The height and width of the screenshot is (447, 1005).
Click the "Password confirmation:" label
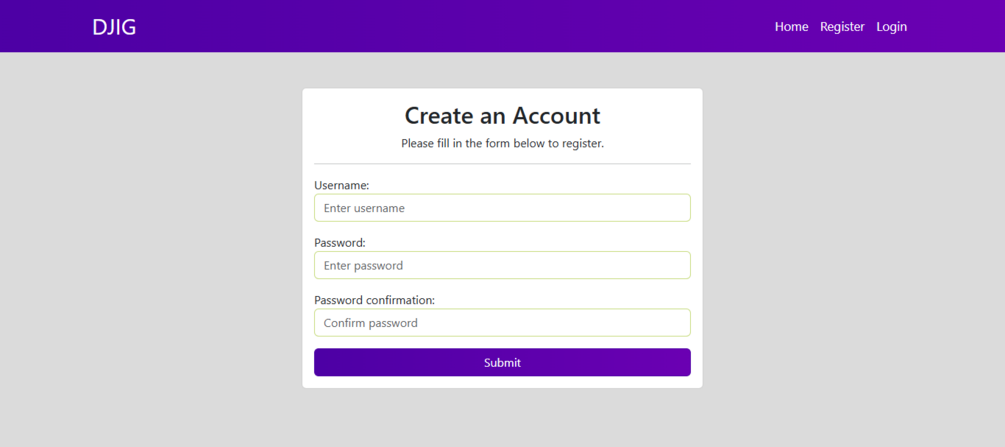(374, 299)
